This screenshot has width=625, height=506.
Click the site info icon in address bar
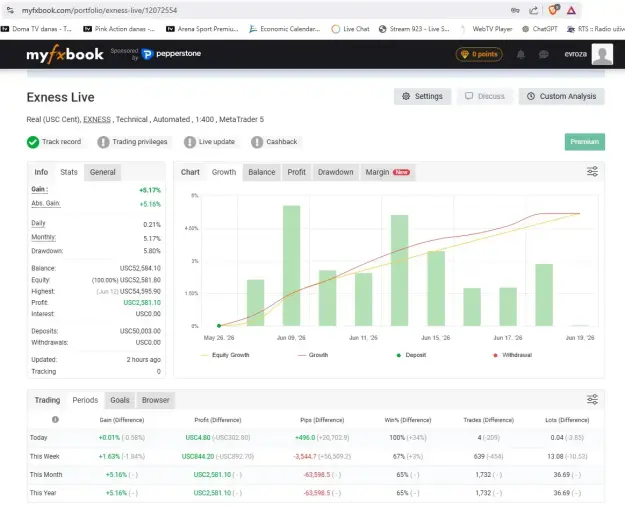pos(10,10)
